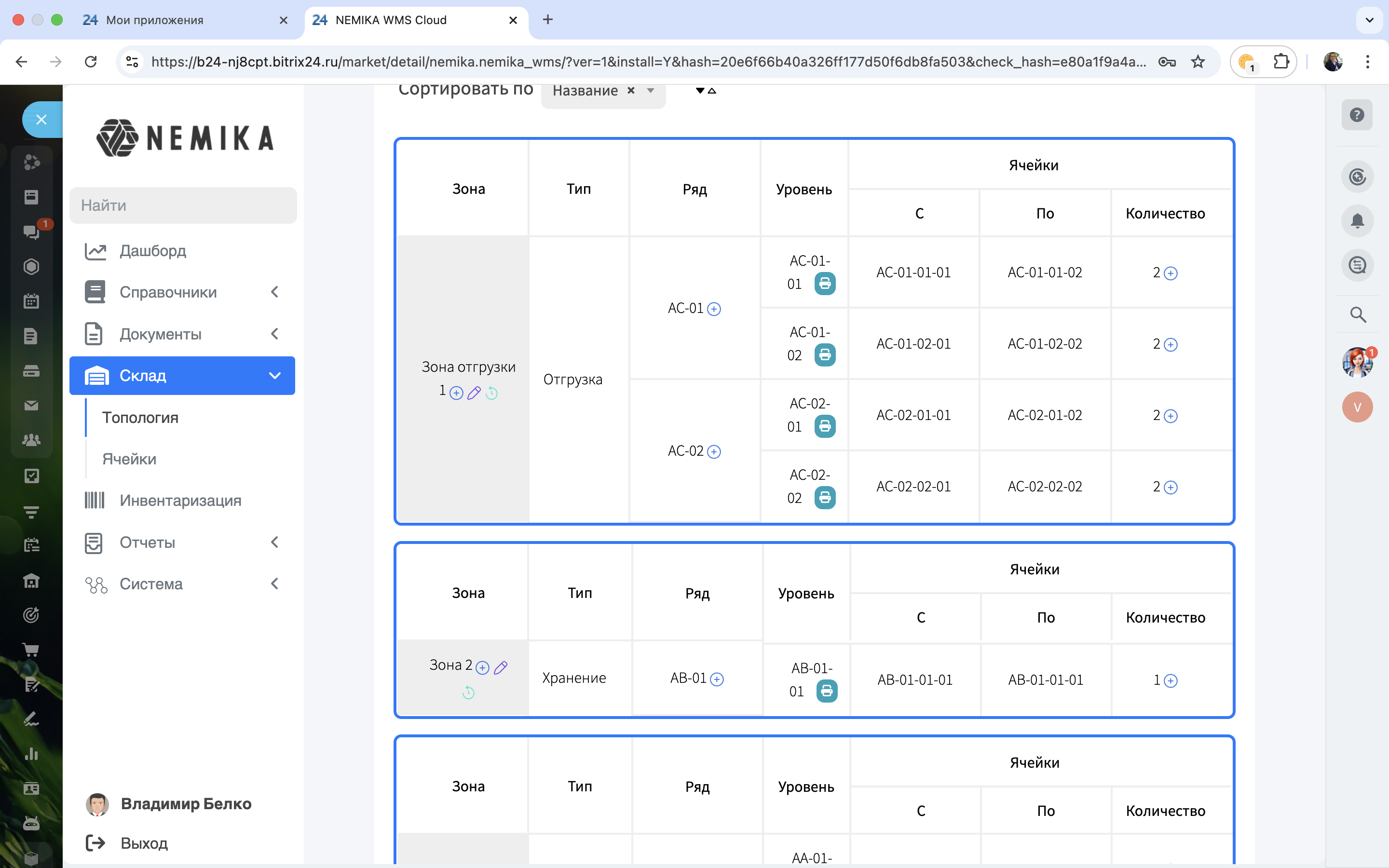This screenshot has height=868, width=1389.
Task: Print labels for level AB-01-01
Action: 827,691
